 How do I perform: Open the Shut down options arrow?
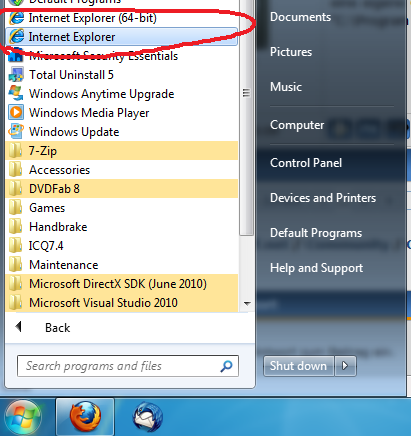pyautogui.click(x=345, y=366)
